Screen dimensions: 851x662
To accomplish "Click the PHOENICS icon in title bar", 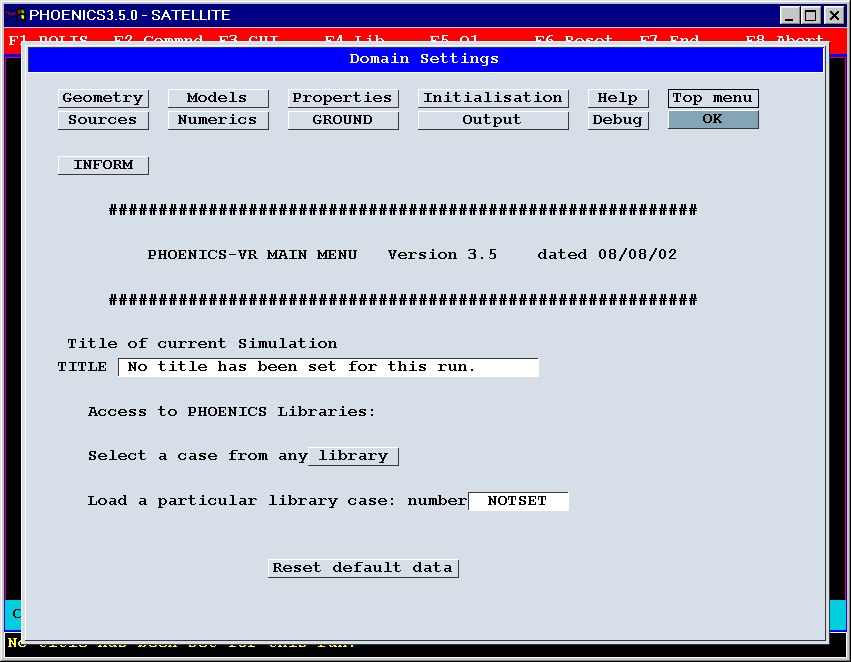I will coord(15,15).
